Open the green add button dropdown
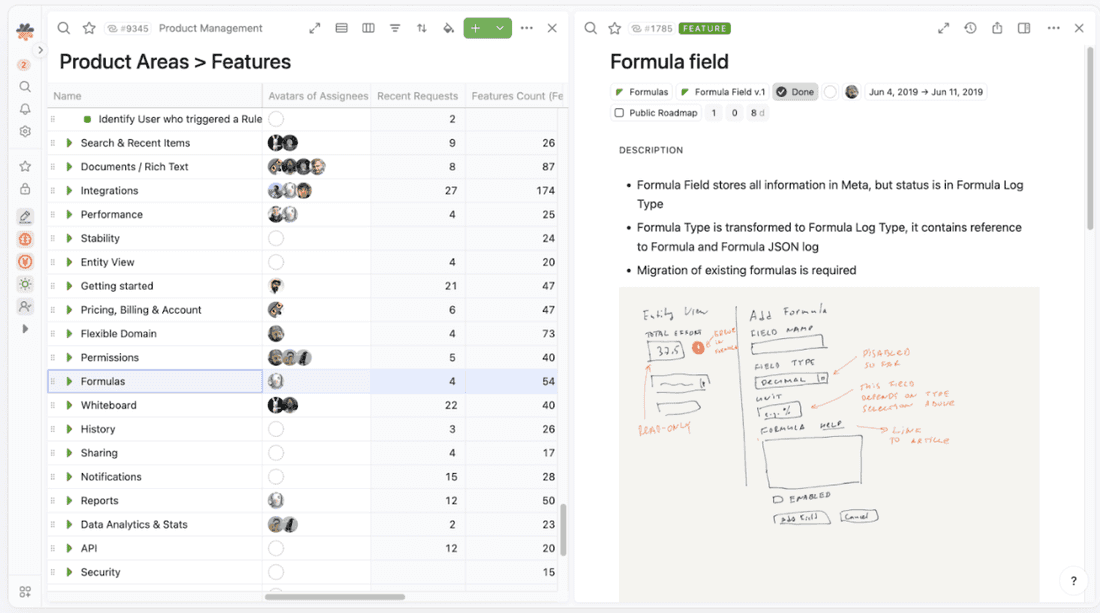Image resolution: width=1100 pixels, height=613 pixels. [502, 28]
